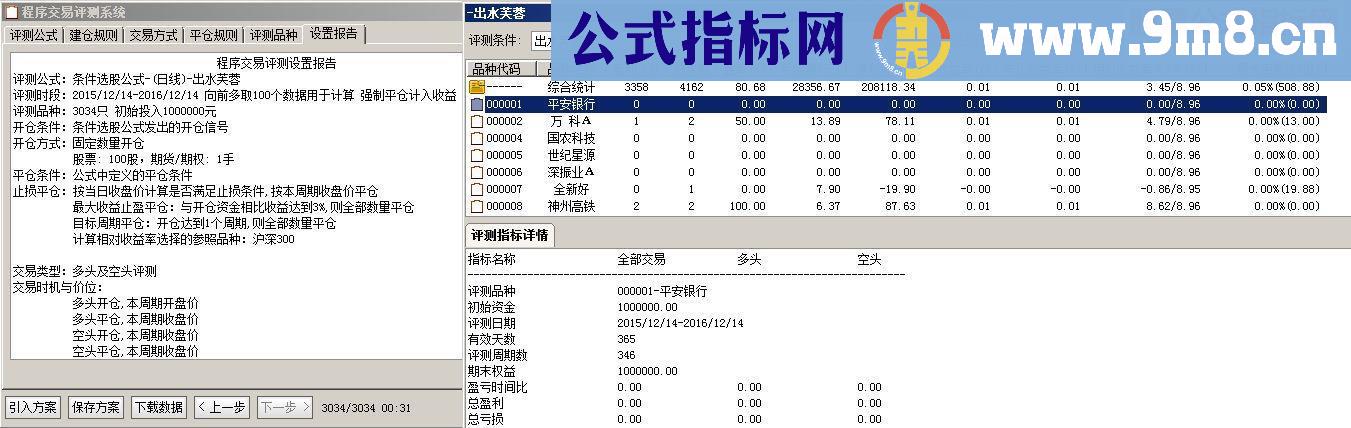This screenshot has width=1351, height=428.
Task: Click the 程序交易评测系统 title bar icon
Action: point(11,13)
